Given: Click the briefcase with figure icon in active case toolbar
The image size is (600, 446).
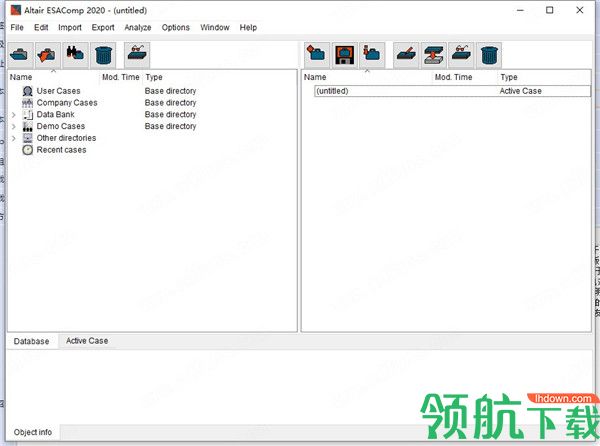Looking at the screenshot, I should pyautogui.click(x=372, y=55).
